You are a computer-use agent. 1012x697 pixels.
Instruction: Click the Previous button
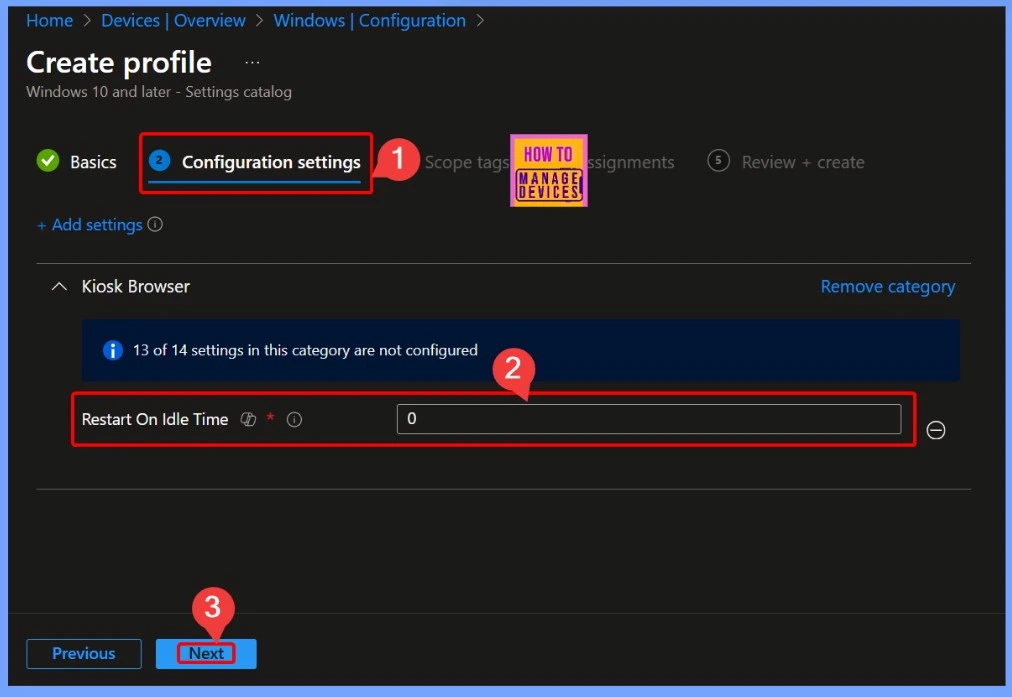point(84,653)
